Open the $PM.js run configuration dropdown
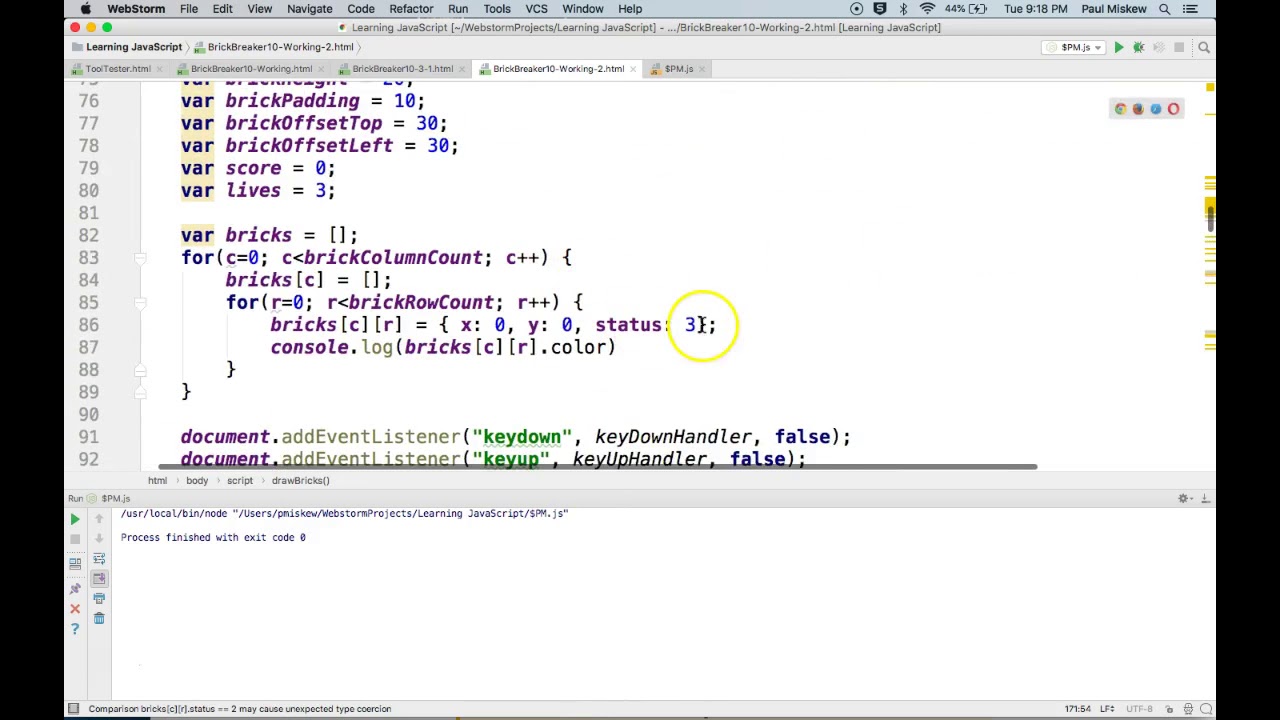The width and height of the screenshot is (1280, 720). [x=1075, y=47]
